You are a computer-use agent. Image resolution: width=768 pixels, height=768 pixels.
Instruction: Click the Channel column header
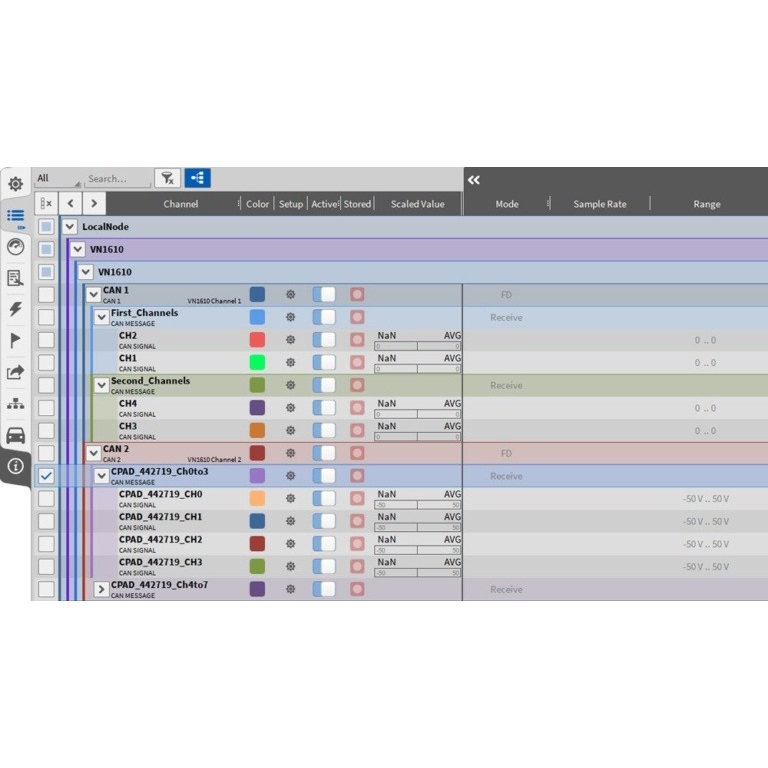(181, 204)
